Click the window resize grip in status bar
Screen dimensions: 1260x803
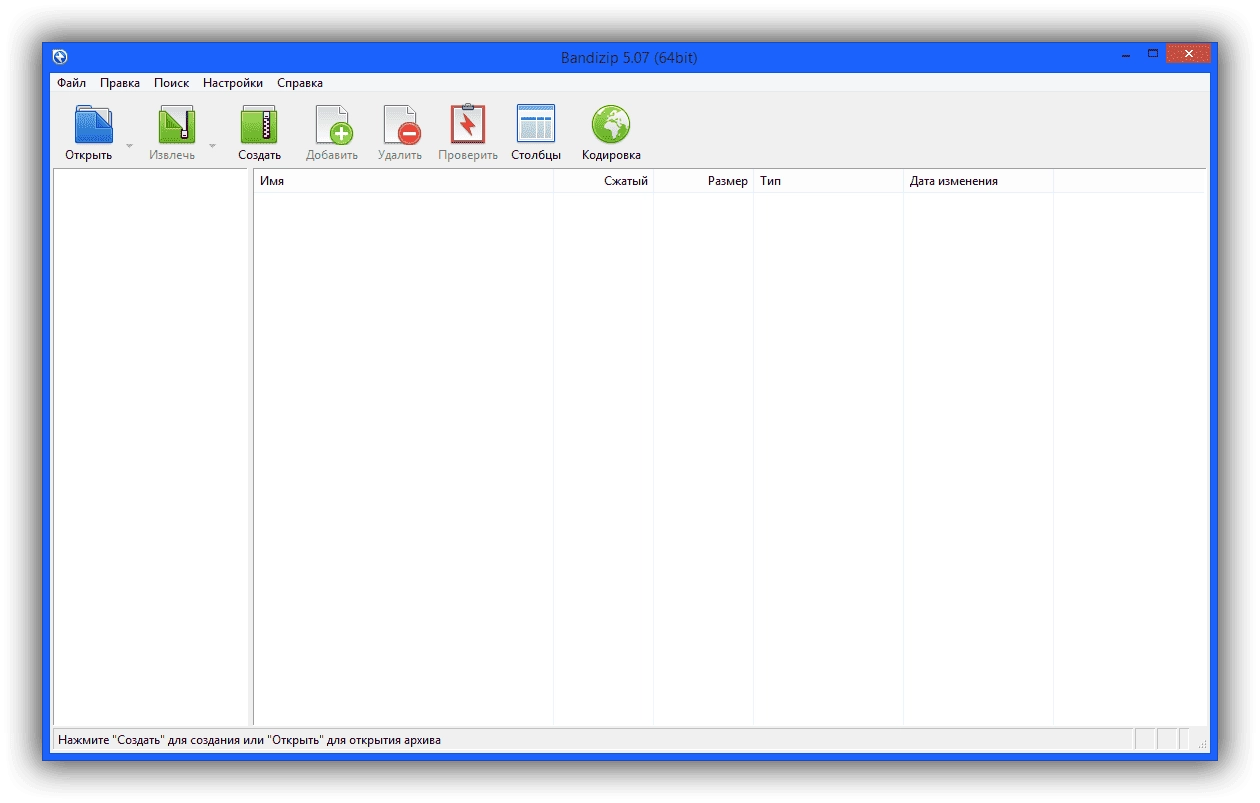click(x=1202, y=744)
